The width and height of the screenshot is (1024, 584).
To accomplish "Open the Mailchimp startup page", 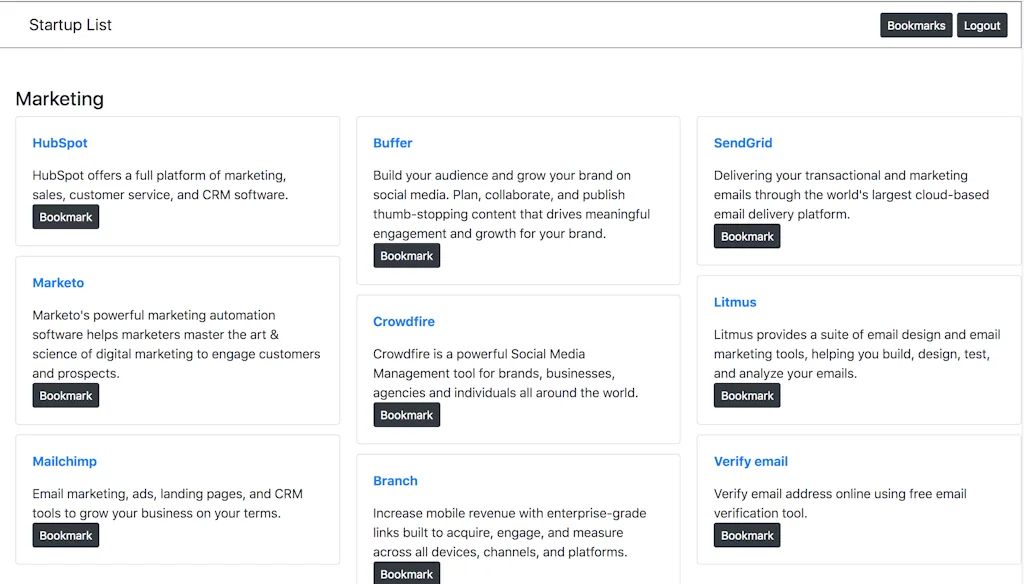I will (x=65, y=461).
